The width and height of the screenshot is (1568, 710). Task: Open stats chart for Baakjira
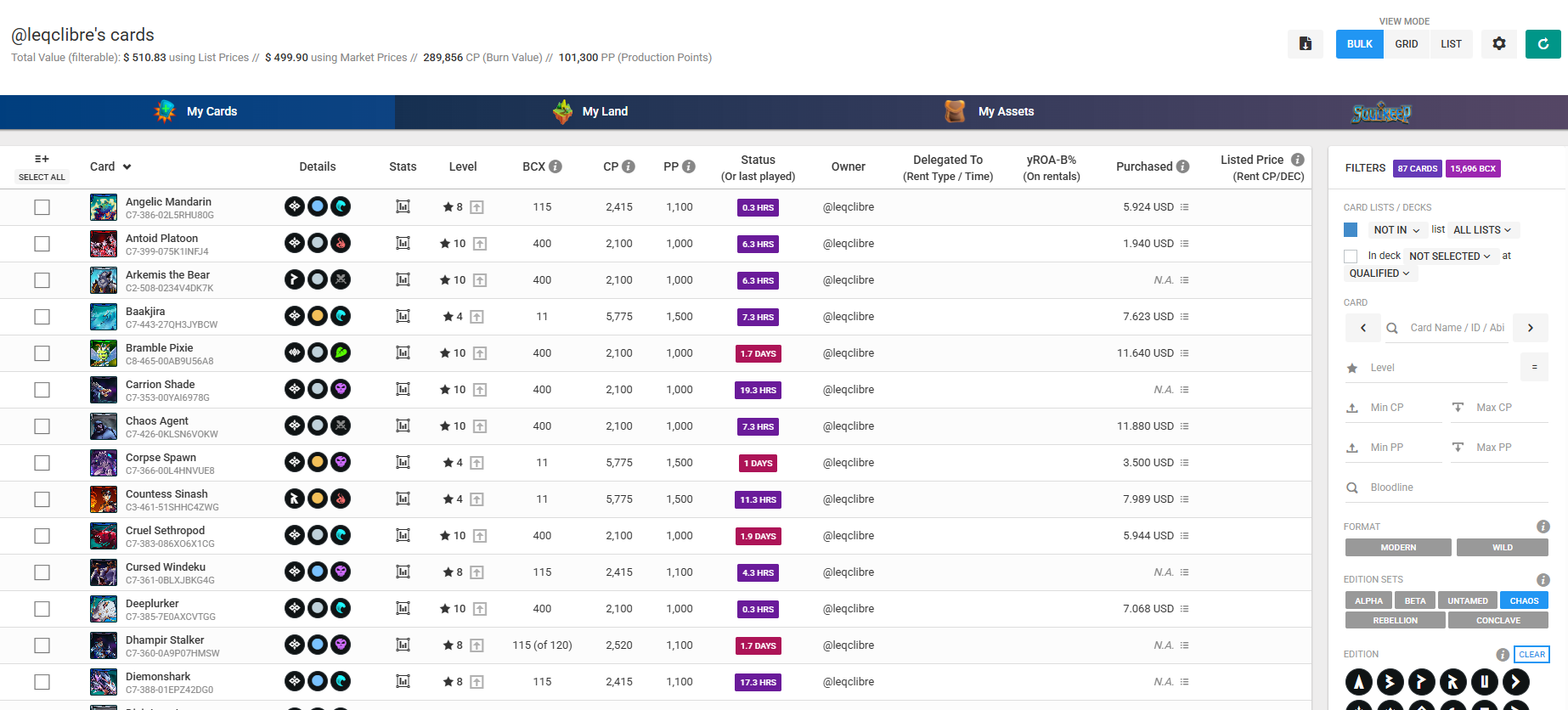403,316
